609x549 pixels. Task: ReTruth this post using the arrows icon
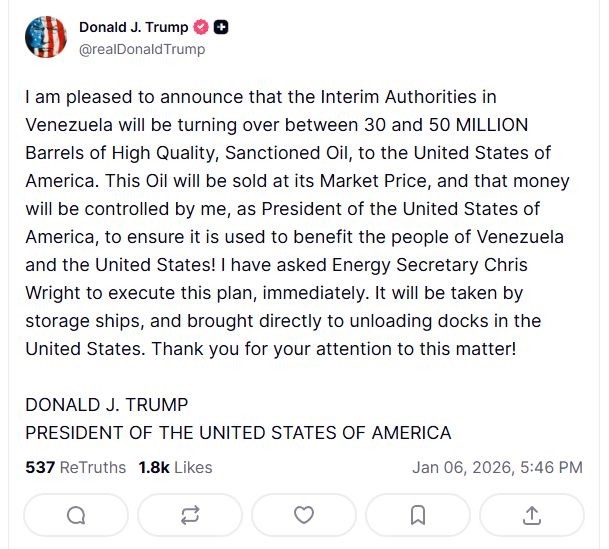click(x=190, y=514)
